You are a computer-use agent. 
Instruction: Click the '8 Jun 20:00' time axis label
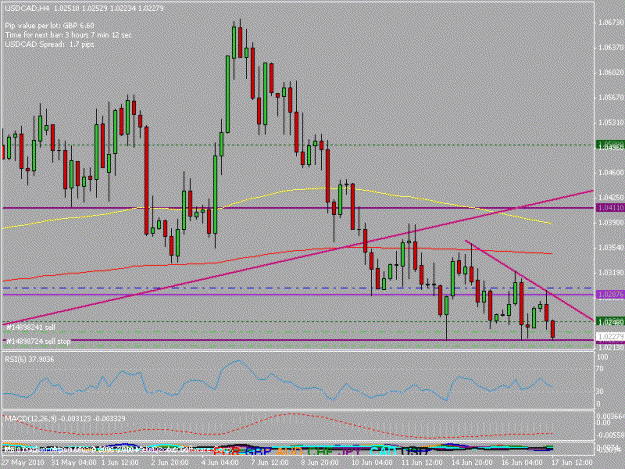319,463
